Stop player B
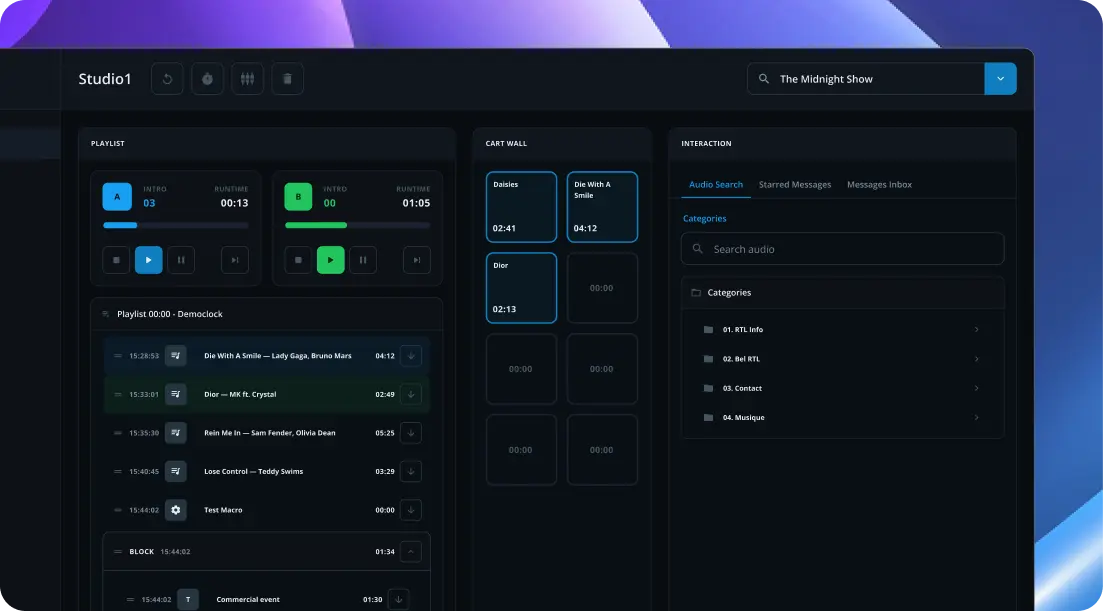 coord(298,260)
